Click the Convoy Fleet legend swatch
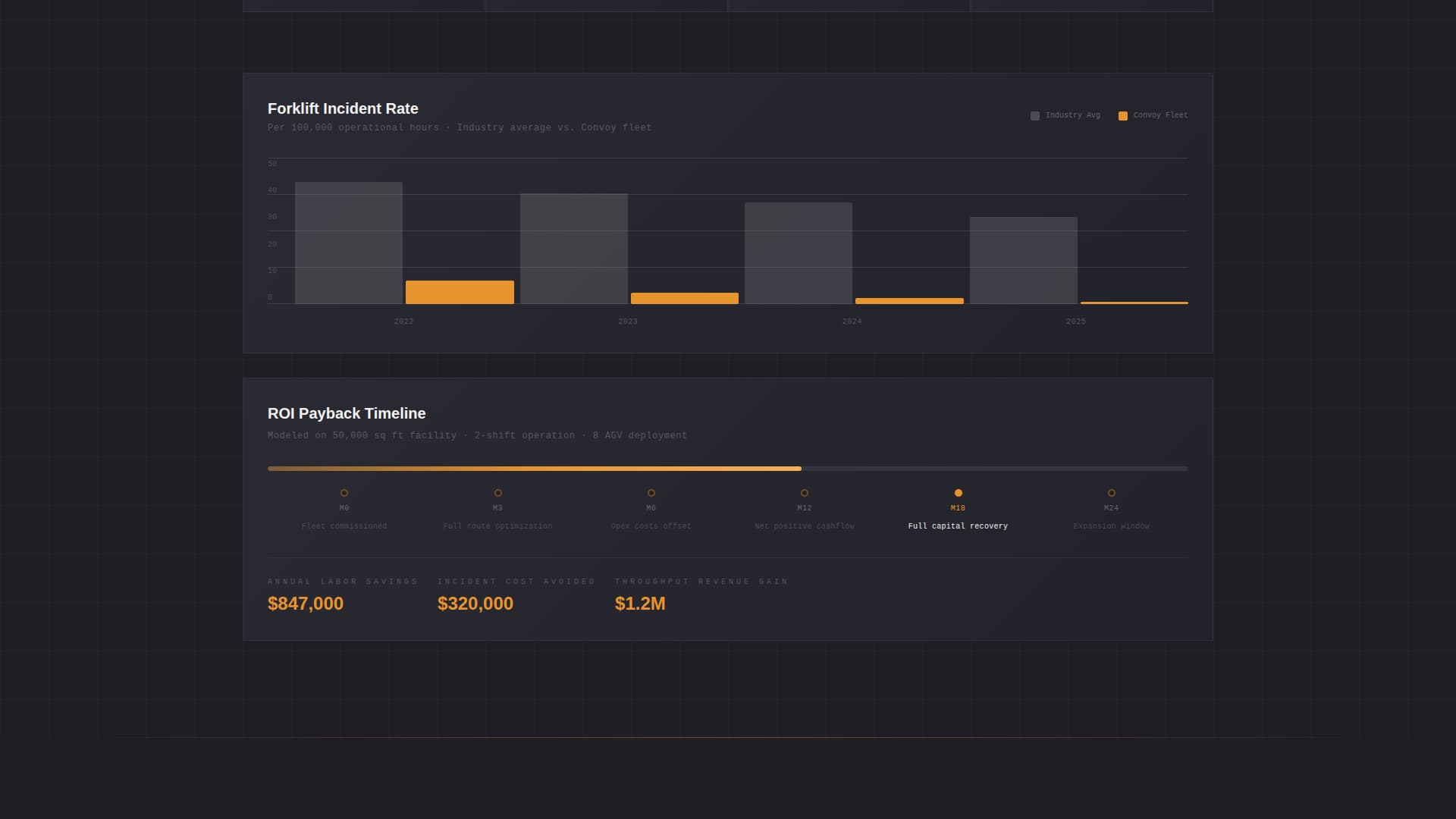1456x819 pixels. (1123, 116)
